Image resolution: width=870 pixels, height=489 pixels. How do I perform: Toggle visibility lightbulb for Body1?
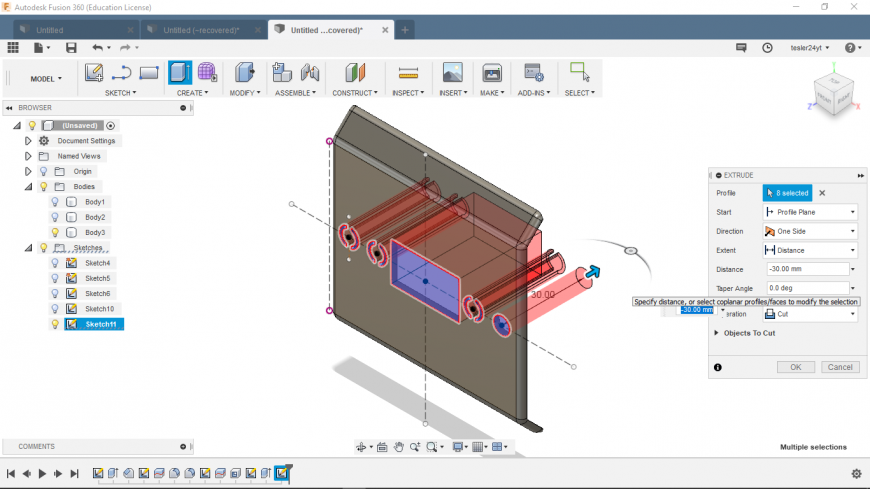[55, 202]
